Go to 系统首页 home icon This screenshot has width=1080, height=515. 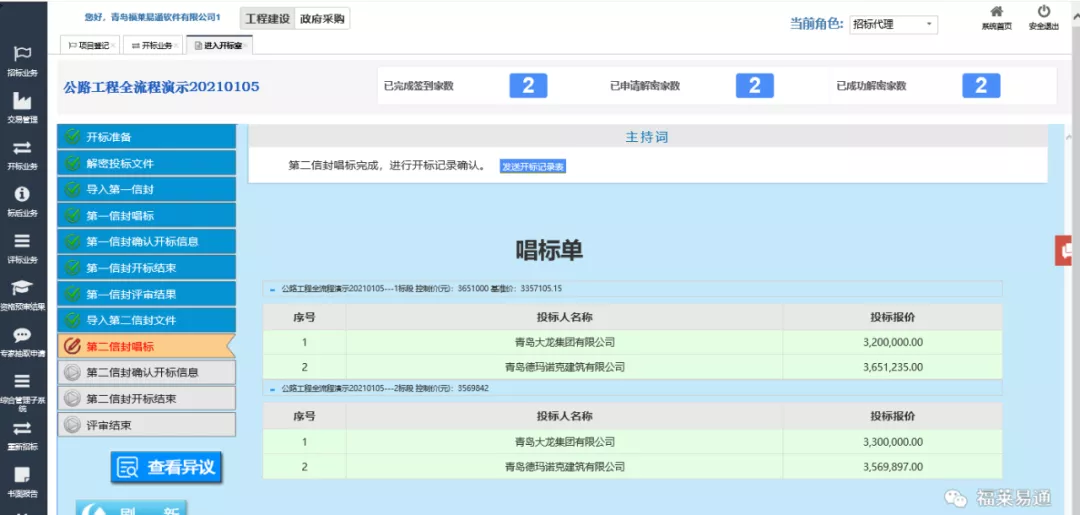coord(996,13)
